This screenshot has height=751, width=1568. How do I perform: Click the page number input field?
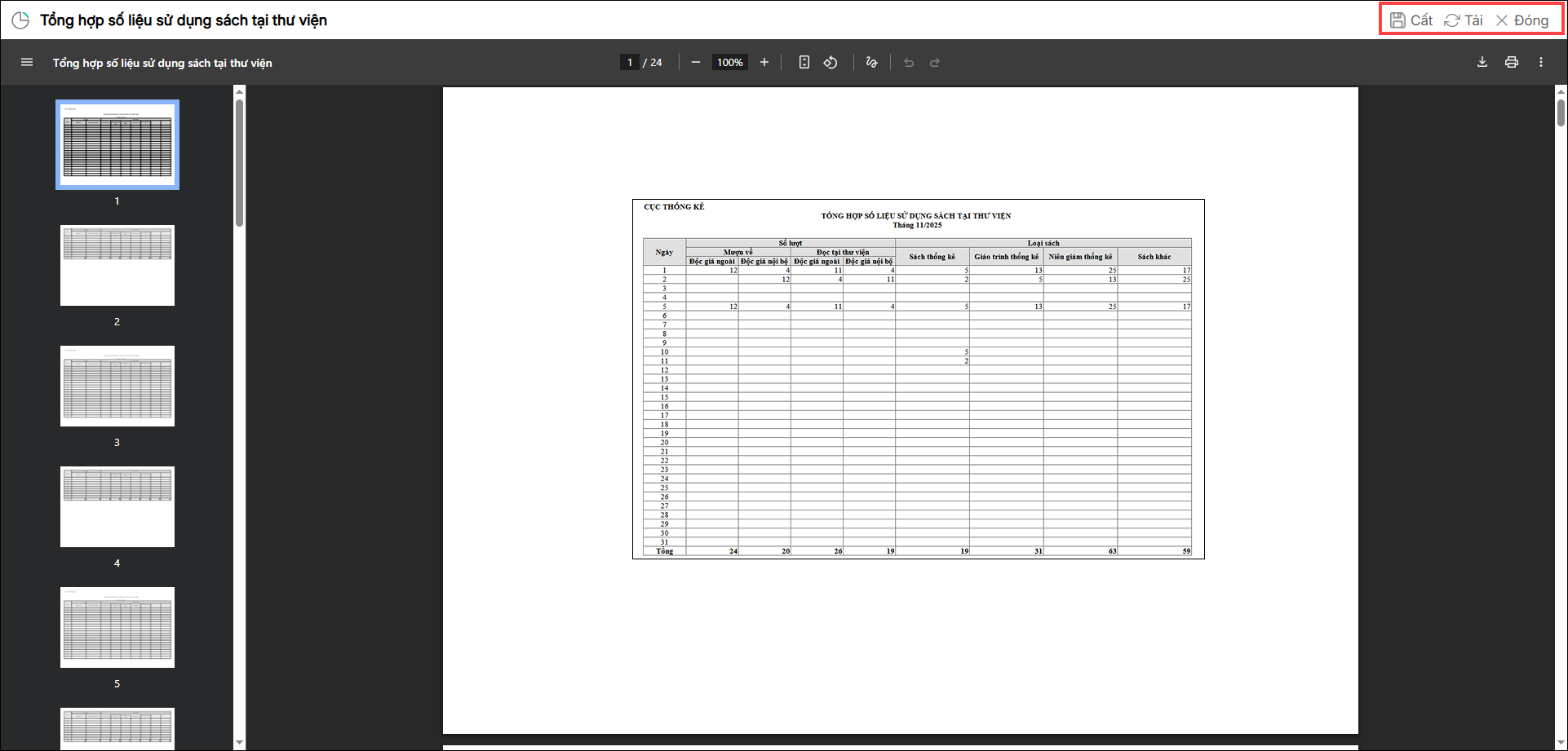point(630,63)
